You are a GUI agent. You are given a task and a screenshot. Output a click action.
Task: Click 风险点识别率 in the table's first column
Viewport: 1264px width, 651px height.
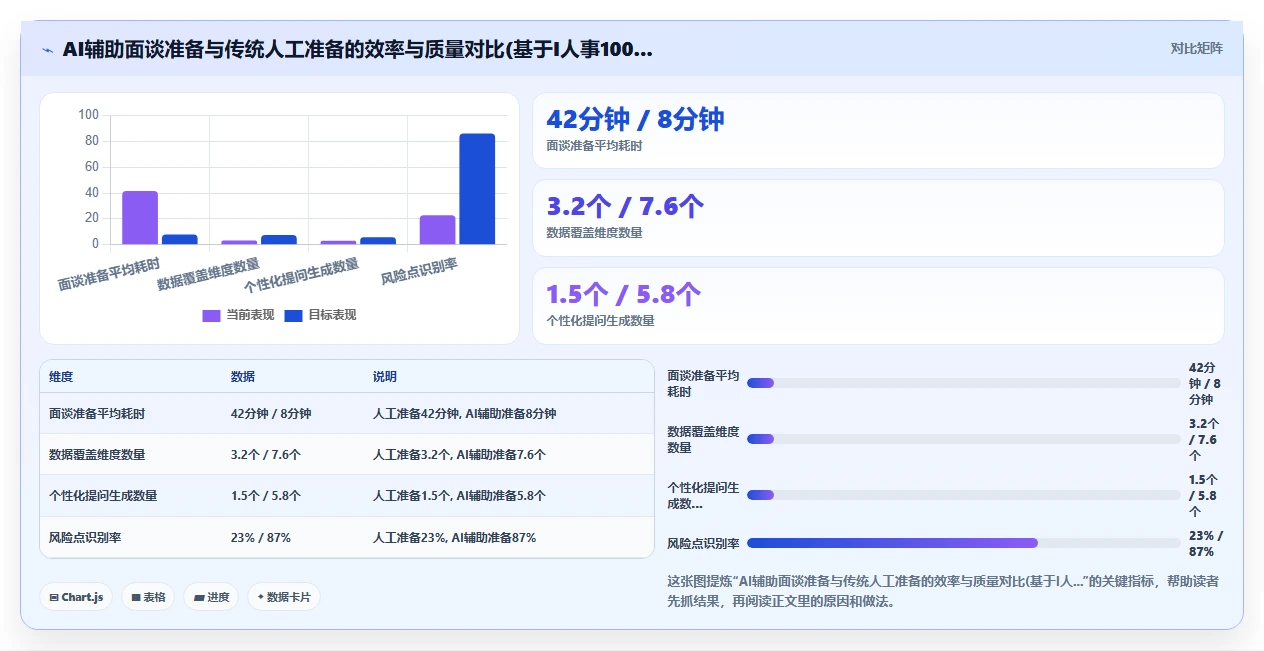point(85,537)
